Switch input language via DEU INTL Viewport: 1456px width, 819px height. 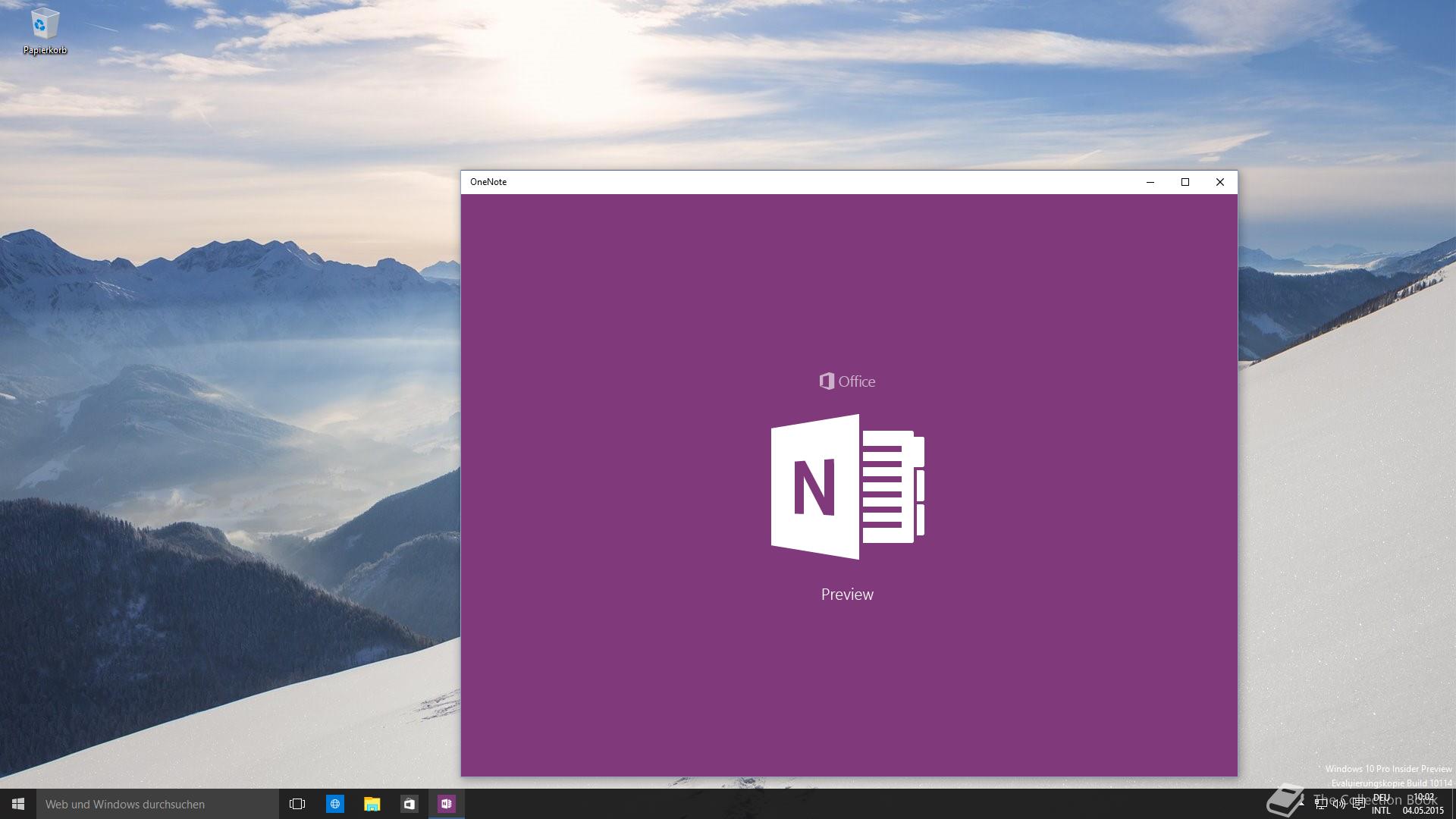tap(1381, 804)
